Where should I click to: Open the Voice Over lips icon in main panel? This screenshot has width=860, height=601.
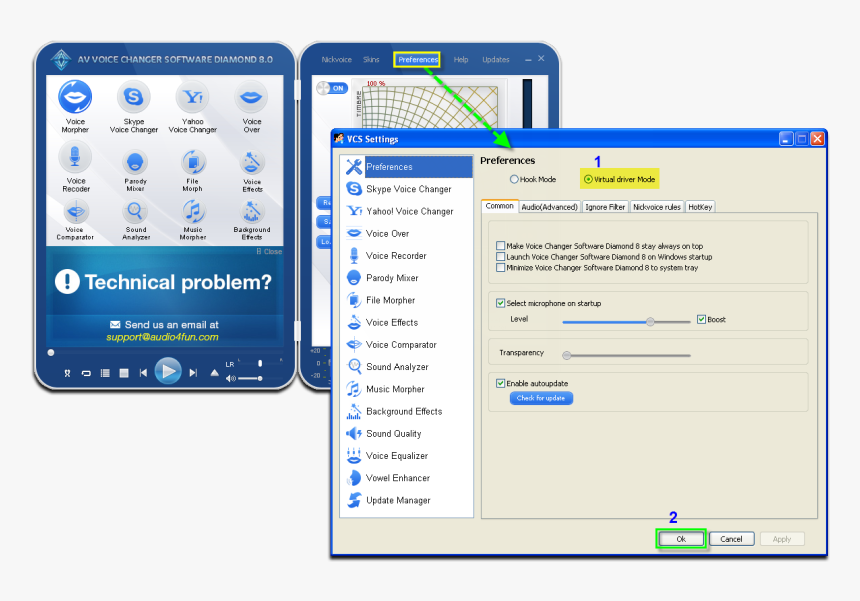click(x=251, y=98)
